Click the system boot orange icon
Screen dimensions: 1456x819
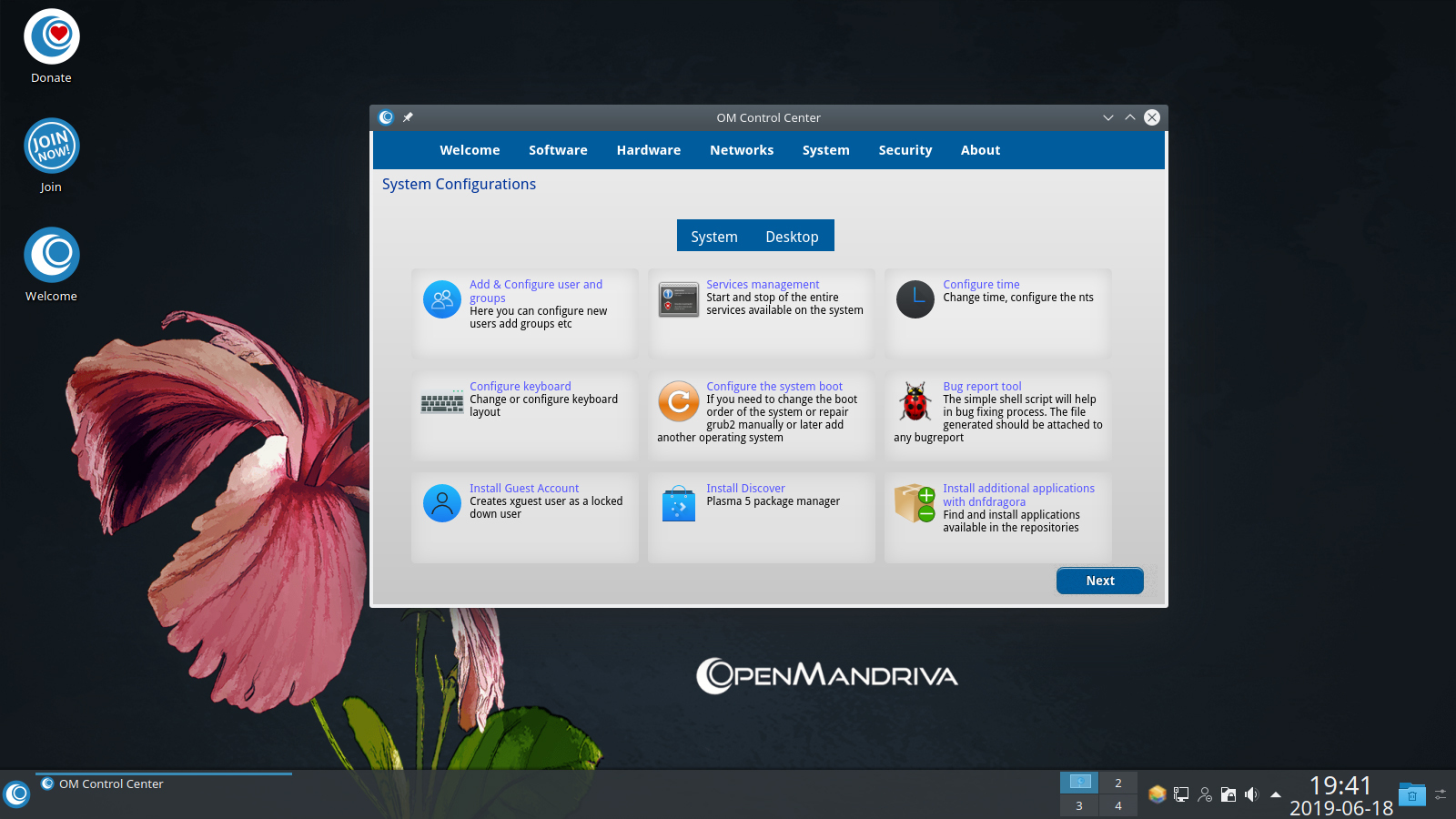pos(679,401)
